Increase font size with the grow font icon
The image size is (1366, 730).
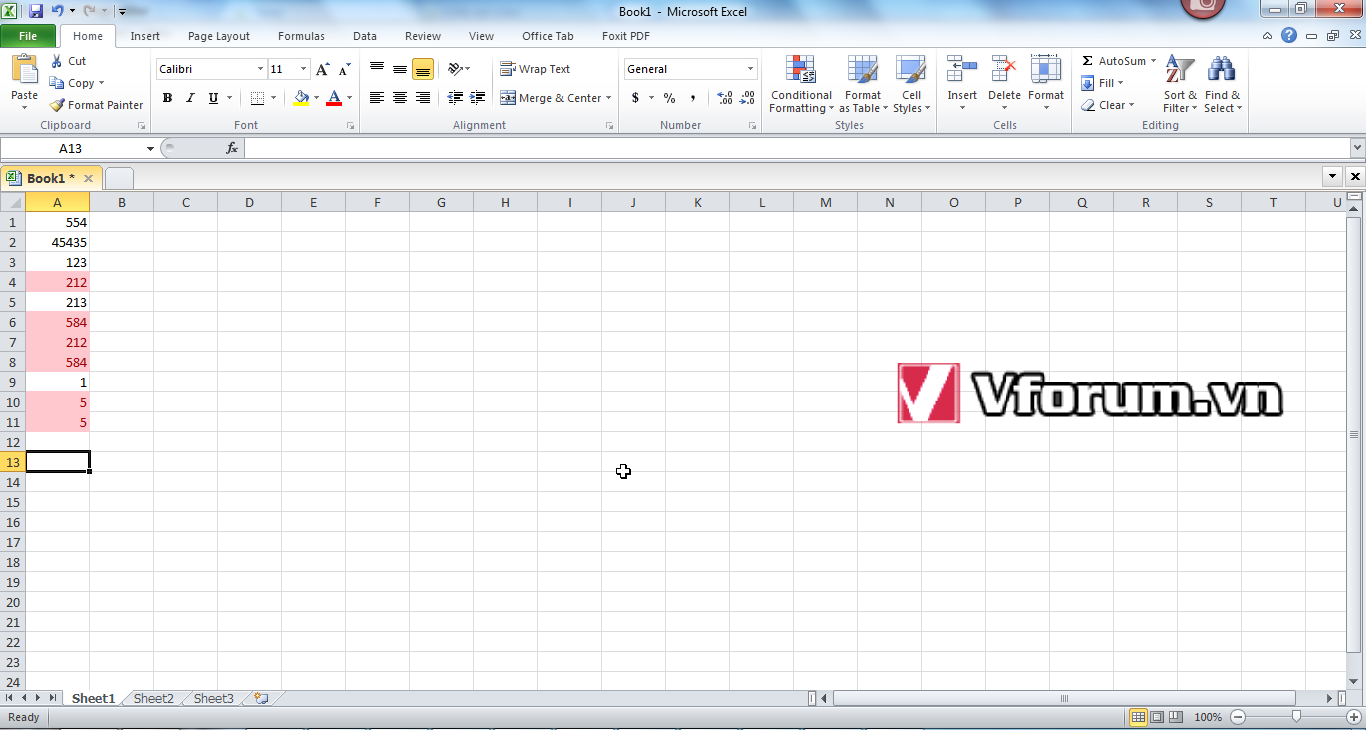pyautogui.click(x=322, y=69)
